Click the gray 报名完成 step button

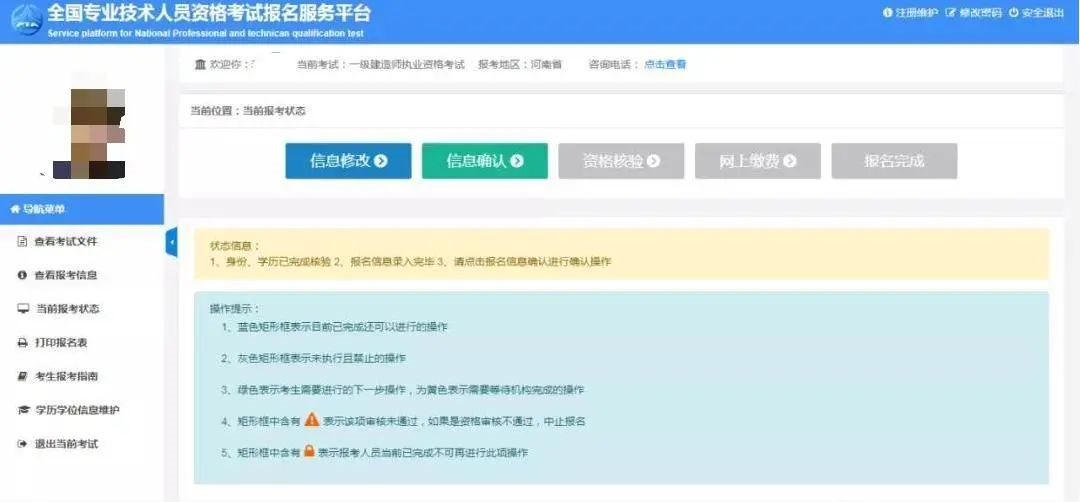[x=894, y=161]
